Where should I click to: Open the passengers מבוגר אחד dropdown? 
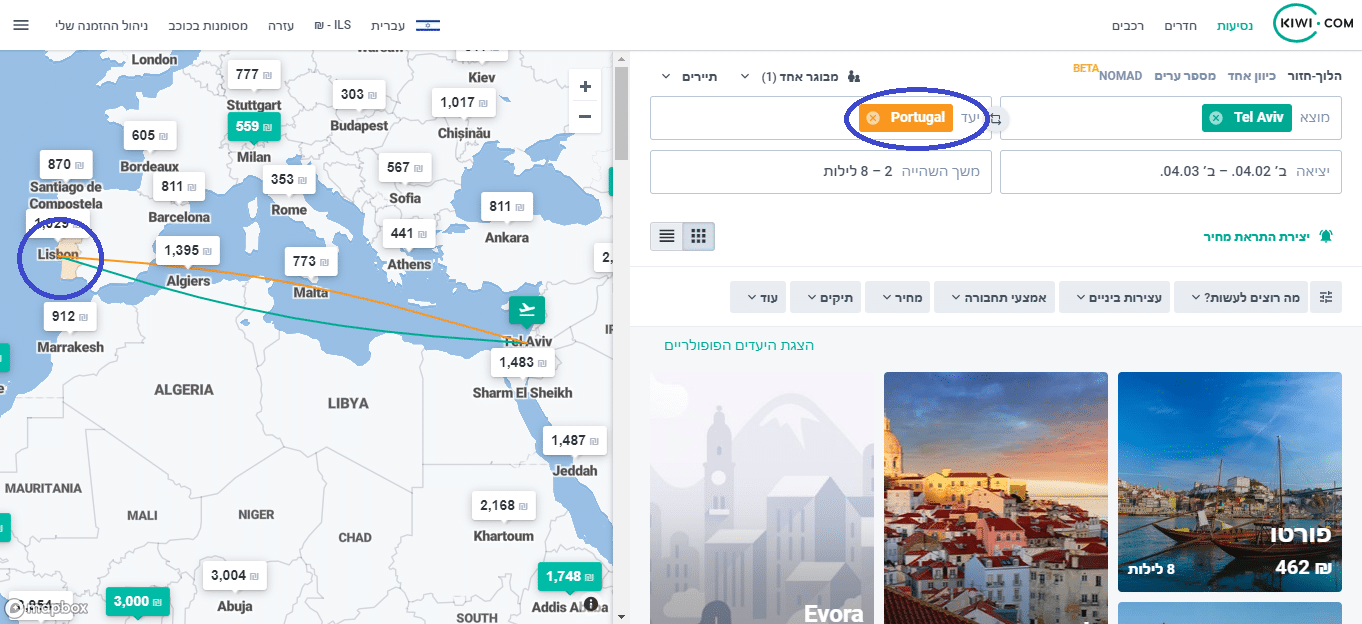coord(799,76)
